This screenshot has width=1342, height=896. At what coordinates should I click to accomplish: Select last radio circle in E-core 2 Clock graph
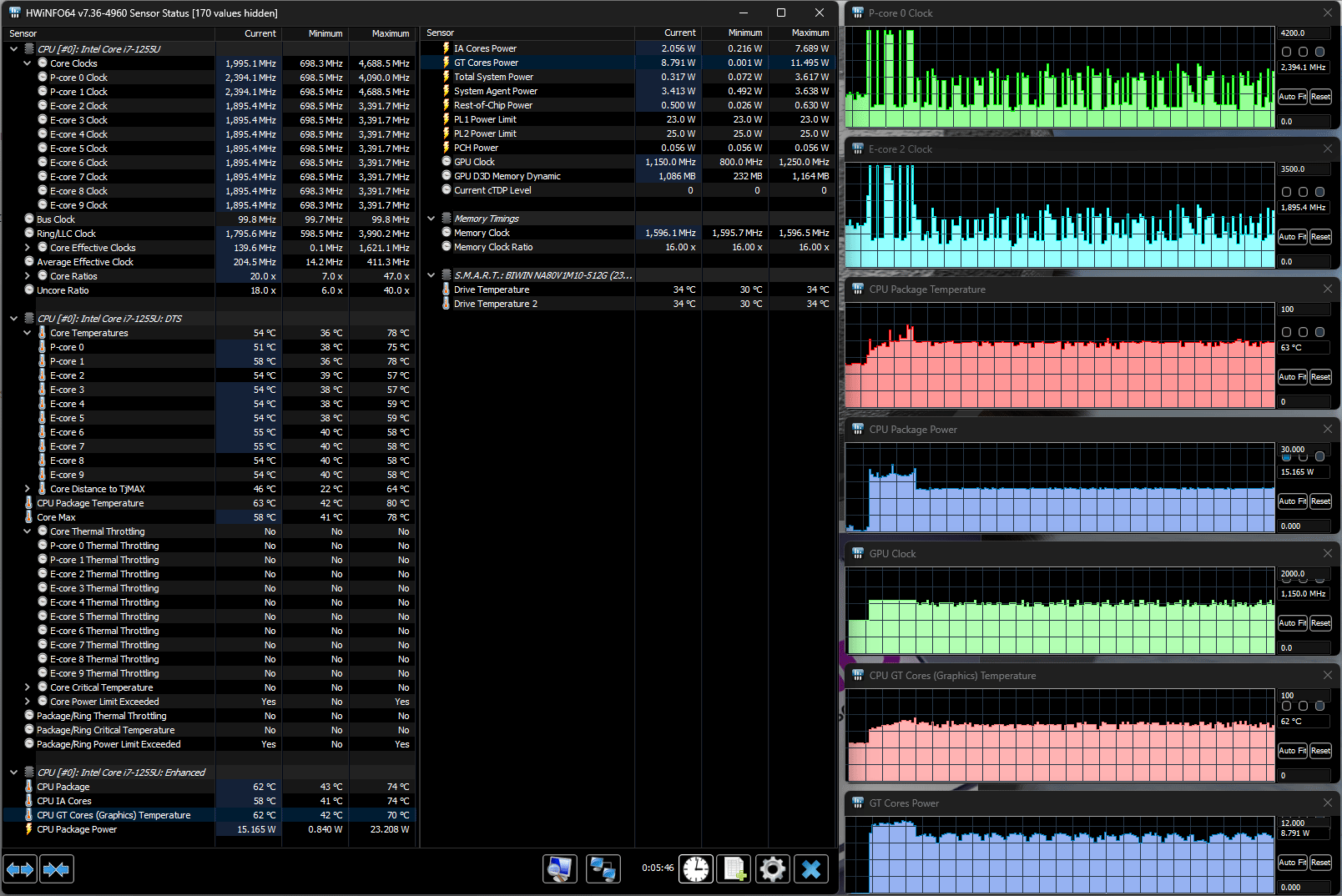coord(1319,192)
